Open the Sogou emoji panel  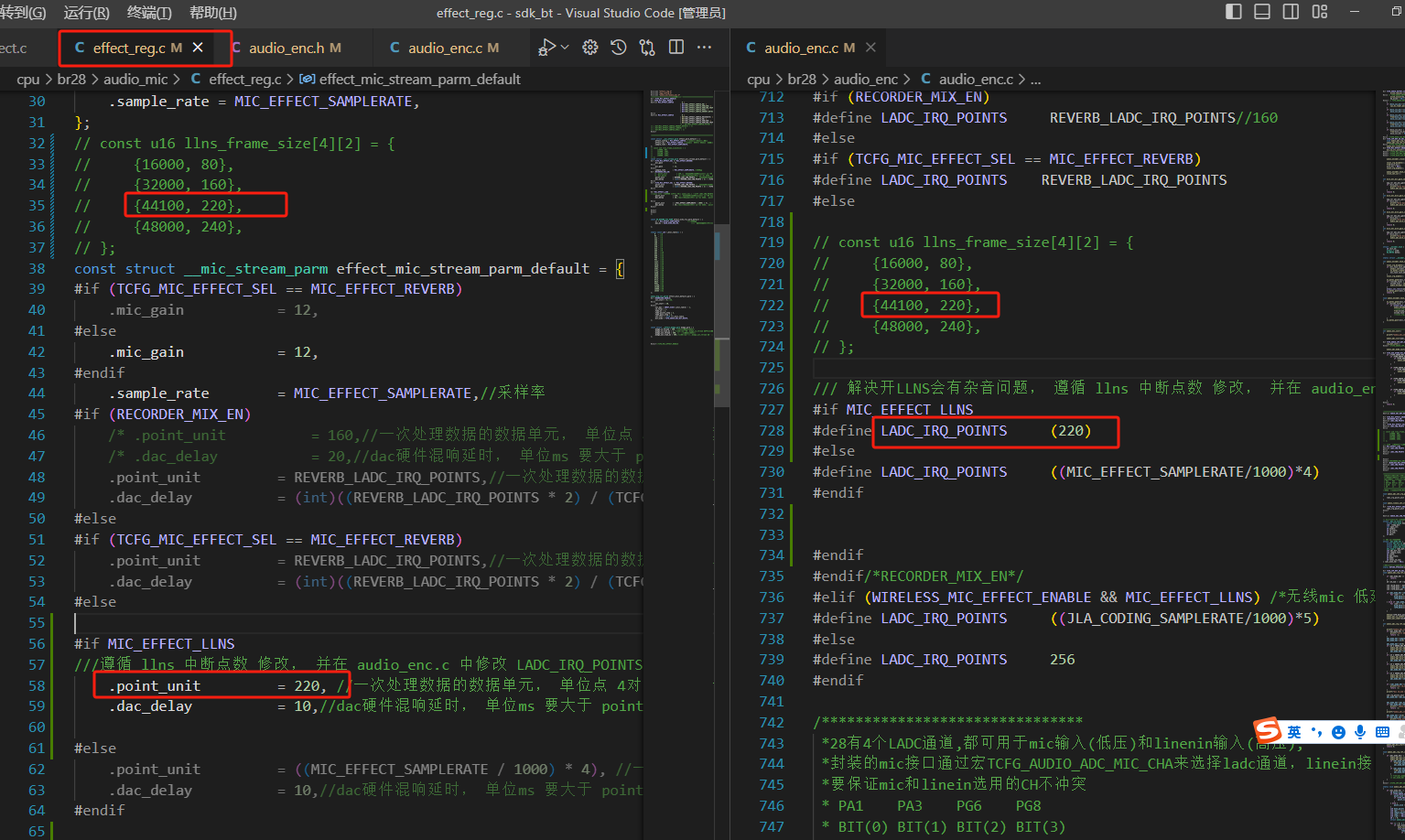pyautogui.click(x=1338, y=732)
